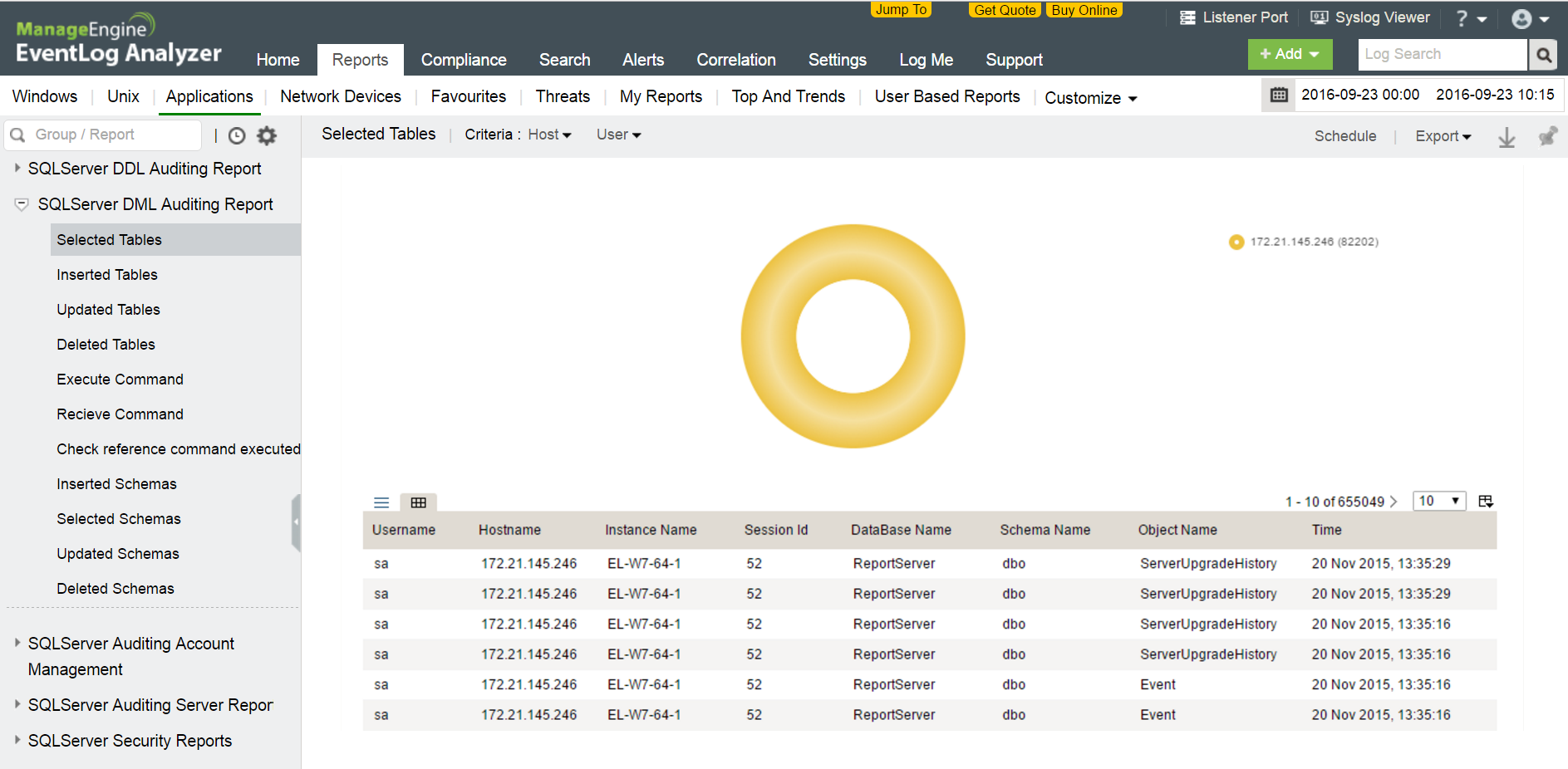This screenshot has height=769, width=1568.
Task: Click the Group / Report search field
Action: [112, 135]
